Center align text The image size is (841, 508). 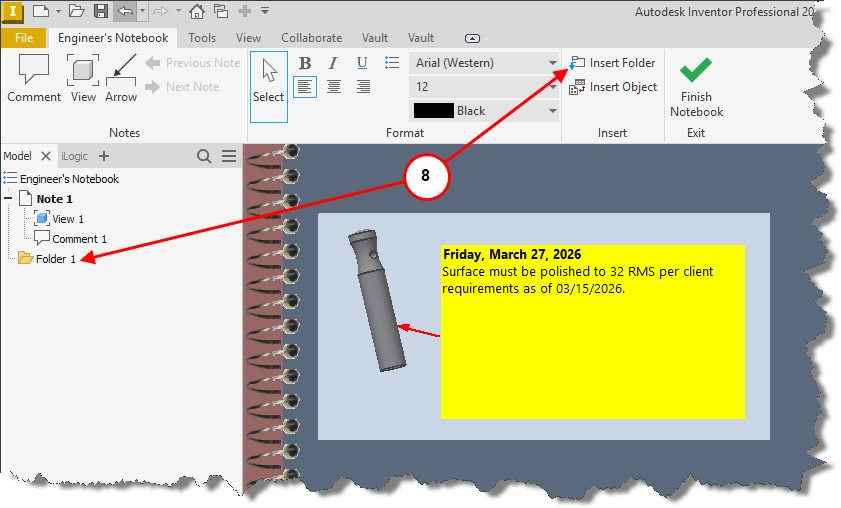coord(334,87)
